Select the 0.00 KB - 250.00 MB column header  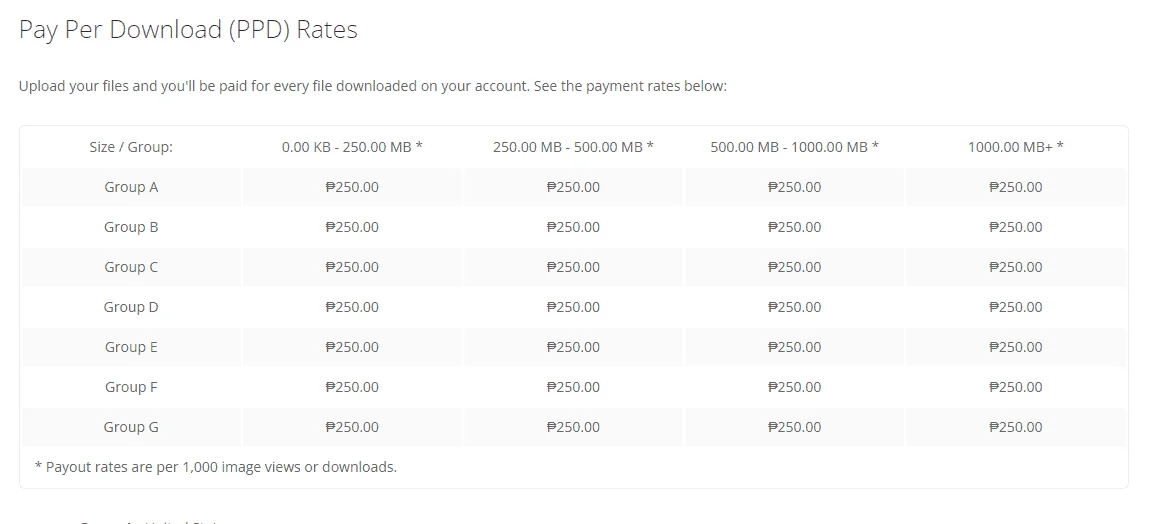[x=352, y=147]
